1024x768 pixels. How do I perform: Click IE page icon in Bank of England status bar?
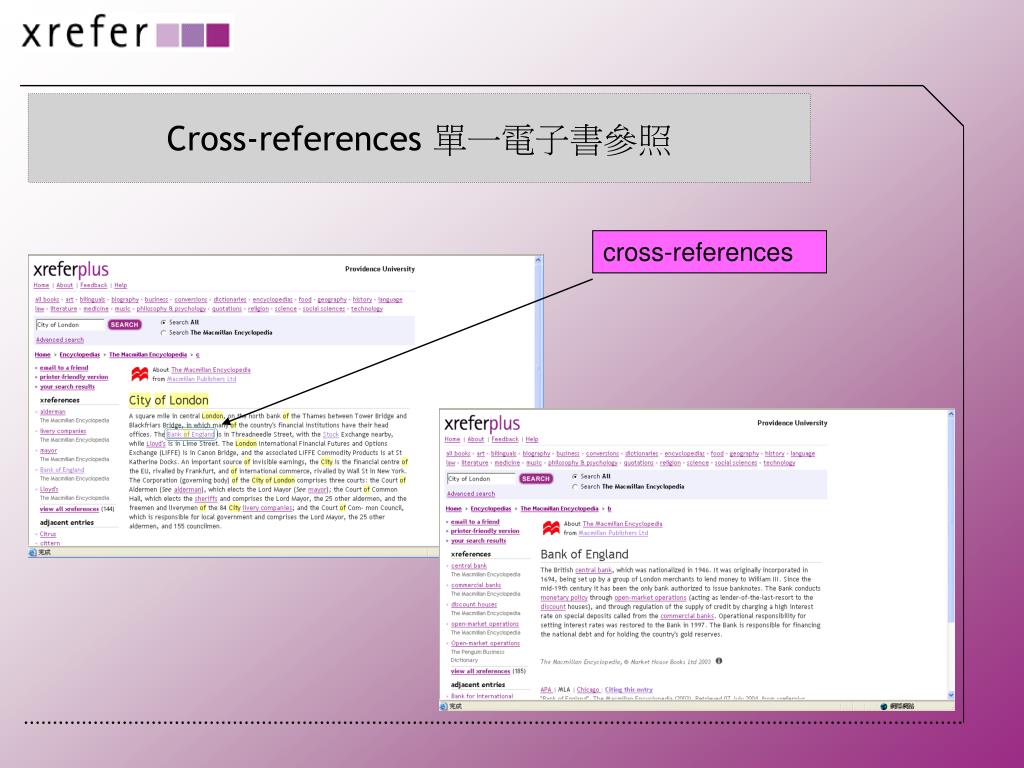(x=444, y=706)
